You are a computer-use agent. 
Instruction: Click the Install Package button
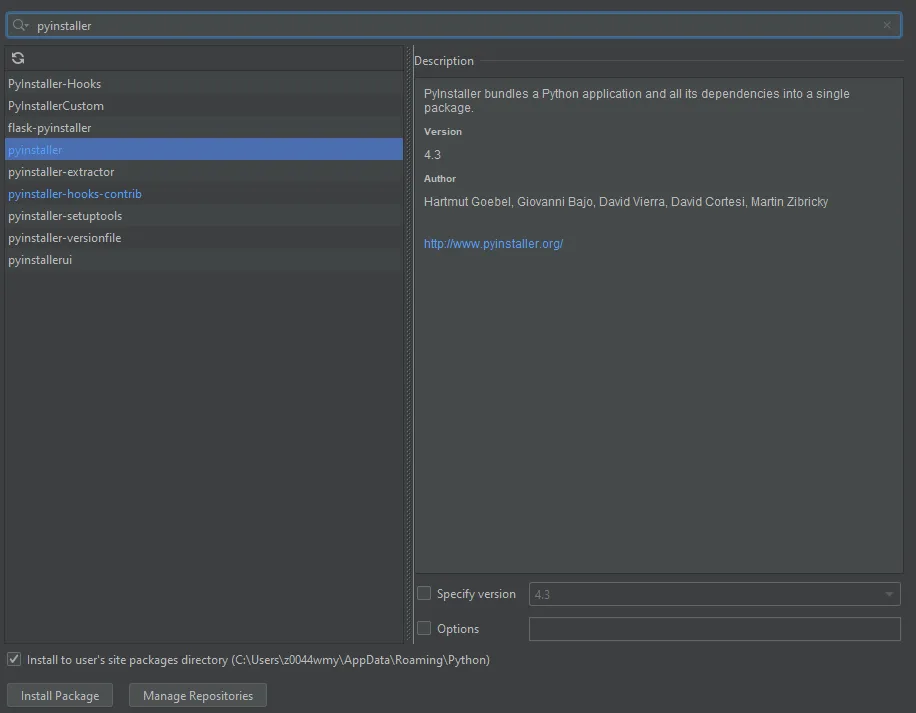pos(60,695)
